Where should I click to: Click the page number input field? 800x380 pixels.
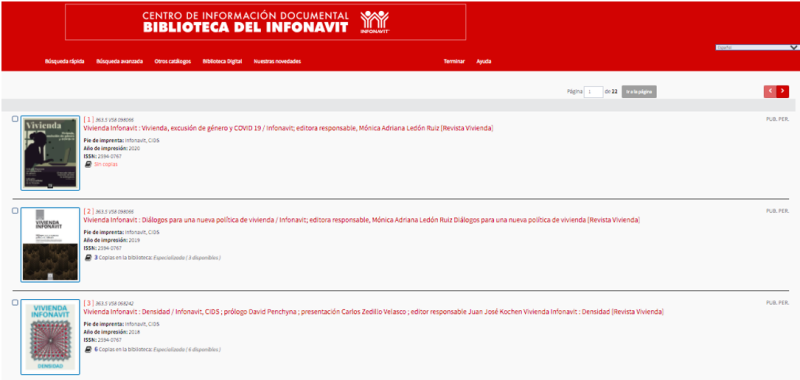click(593, 92)
